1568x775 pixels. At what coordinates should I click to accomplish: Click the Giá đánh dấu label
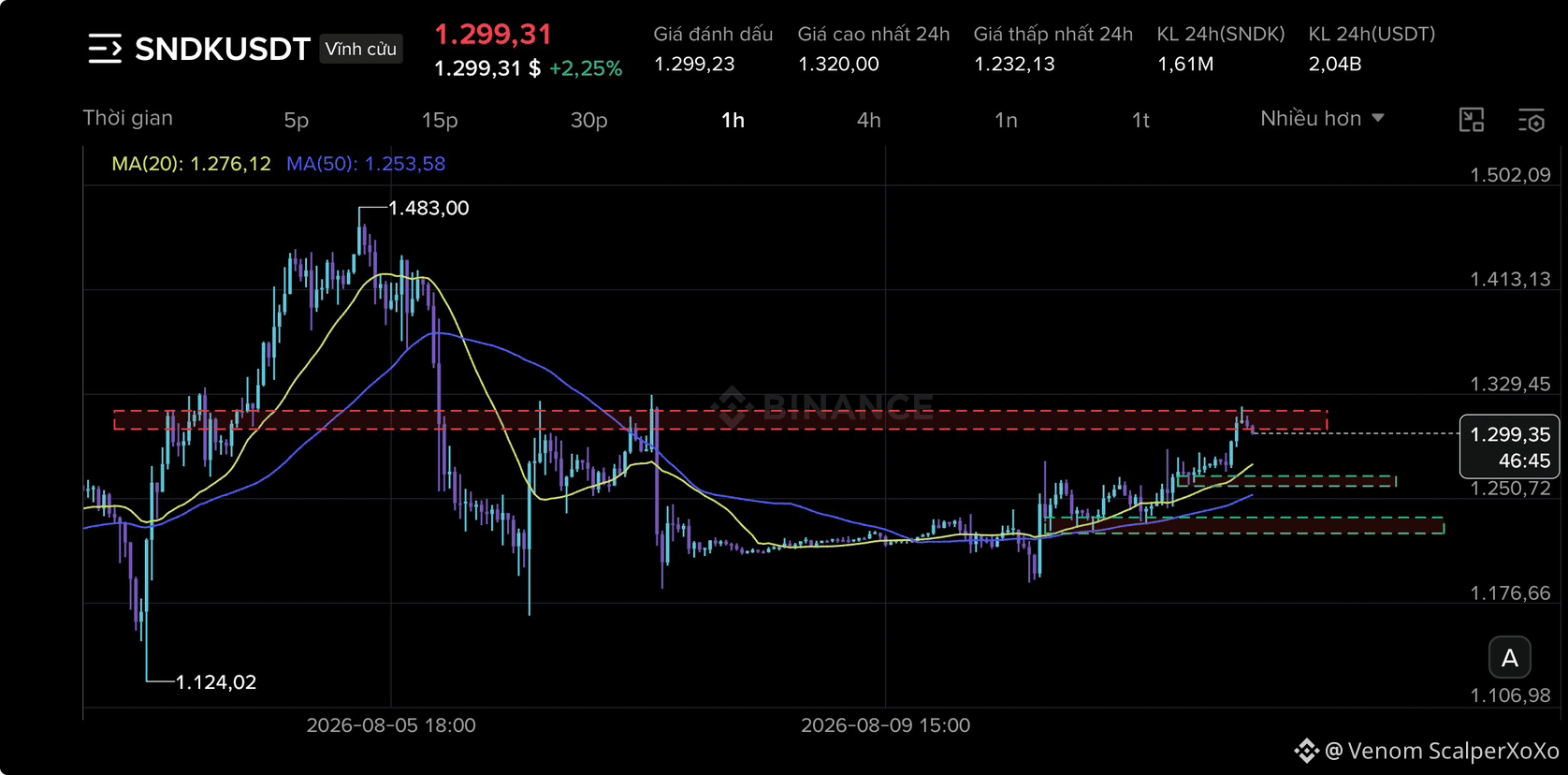point(713,35)
